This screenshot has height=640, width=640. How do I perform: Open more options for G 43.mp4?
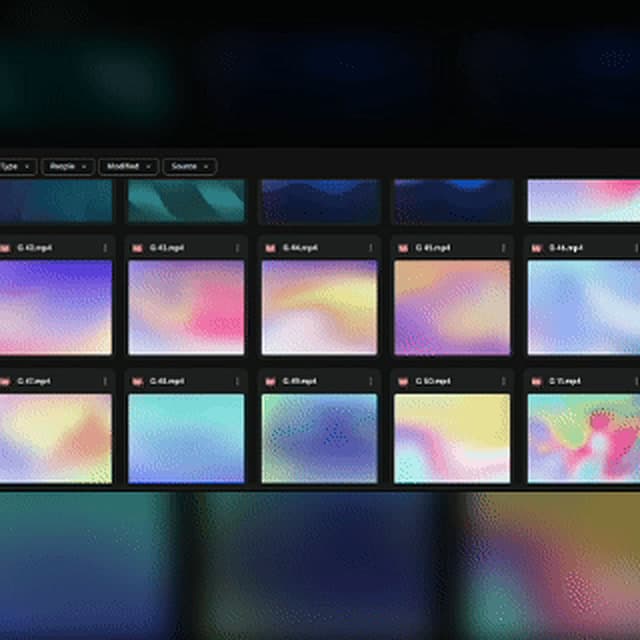(238, 248)
